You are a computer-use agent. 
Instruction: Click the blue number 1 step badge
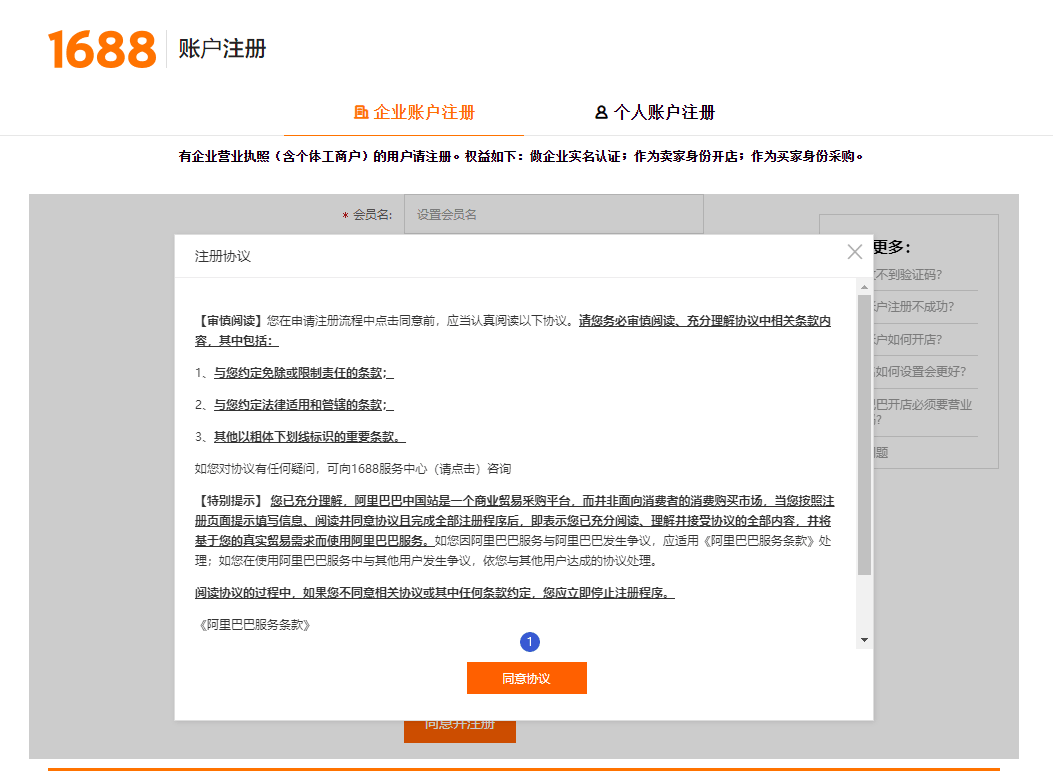(530, 642)
